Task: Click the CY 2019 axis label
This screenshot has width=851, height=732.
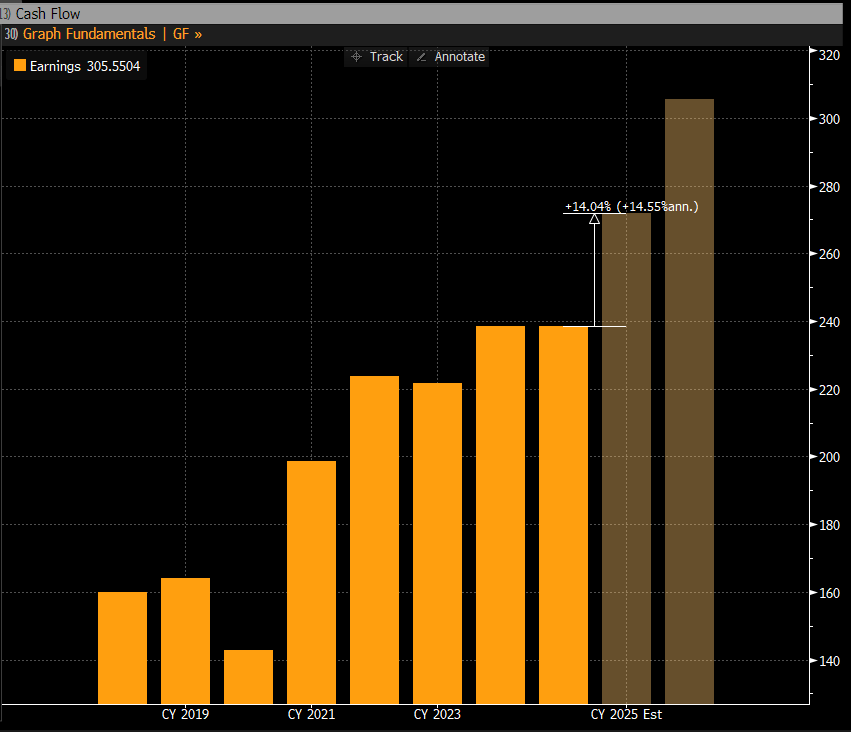Action: point(185,715)
